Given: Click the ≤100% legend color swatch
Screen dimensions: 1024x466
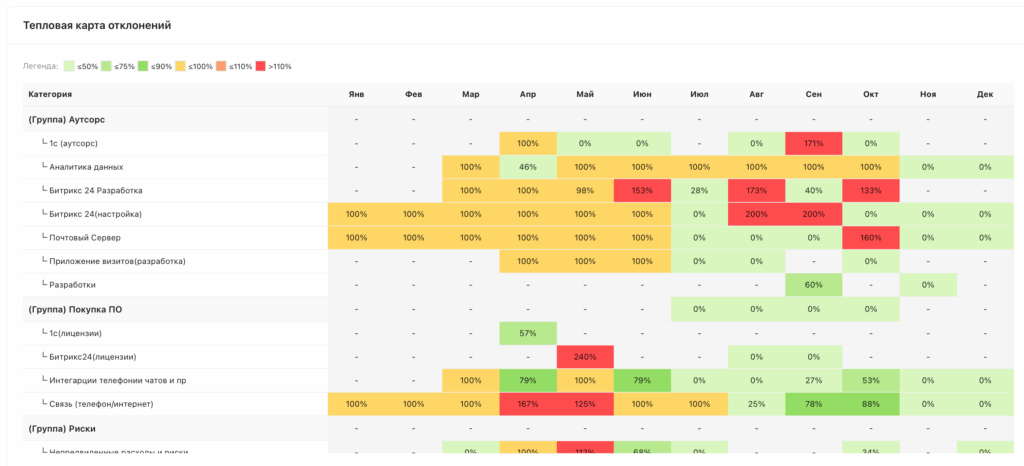Looking at the screenshot, I should coord(180,66).
